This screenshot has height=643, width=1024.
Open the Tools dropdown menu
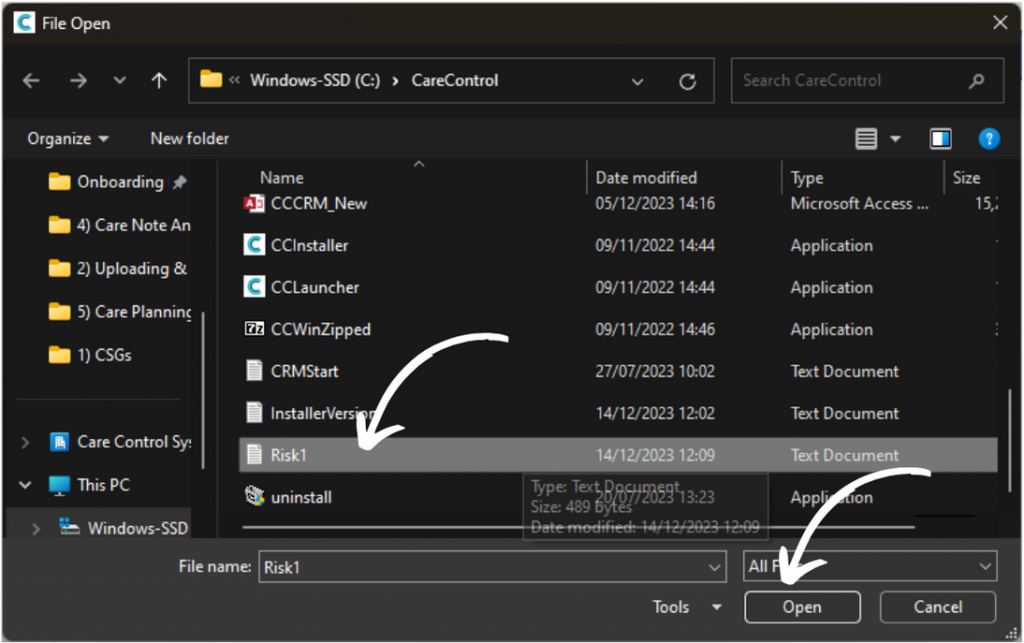click(x=687, y=607)
